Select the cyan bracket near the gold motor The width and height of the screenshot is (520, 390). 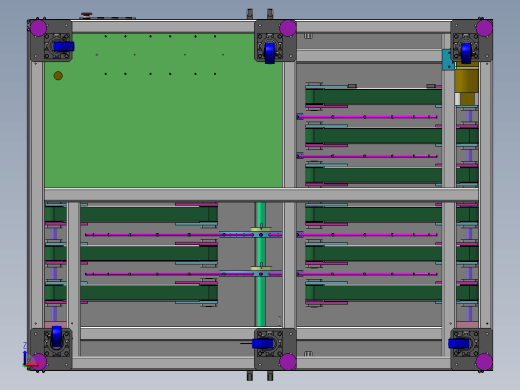point(448,60)
